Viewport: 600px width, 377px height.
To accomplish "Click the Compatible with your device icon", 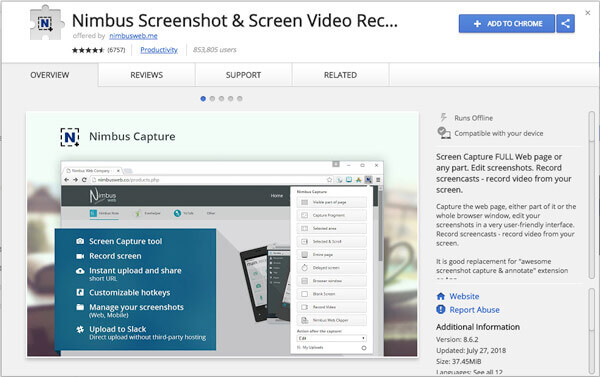I will (x=444, y=133).
